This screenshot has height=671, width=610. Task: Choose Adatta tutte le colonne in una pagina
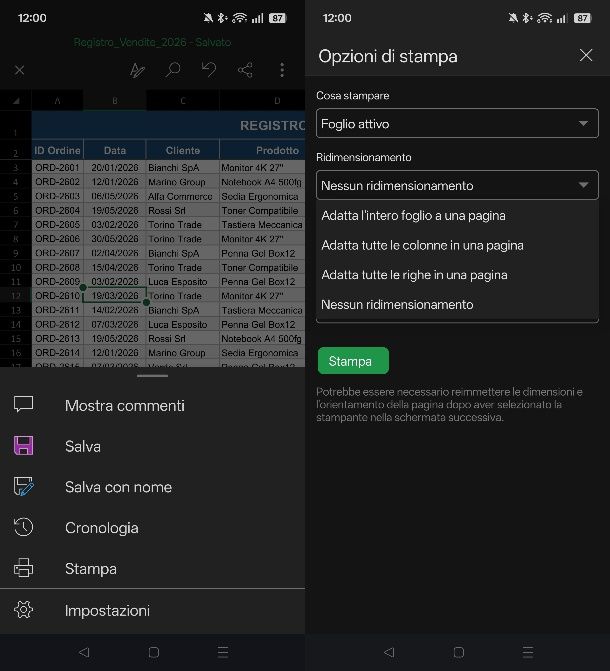457,245
